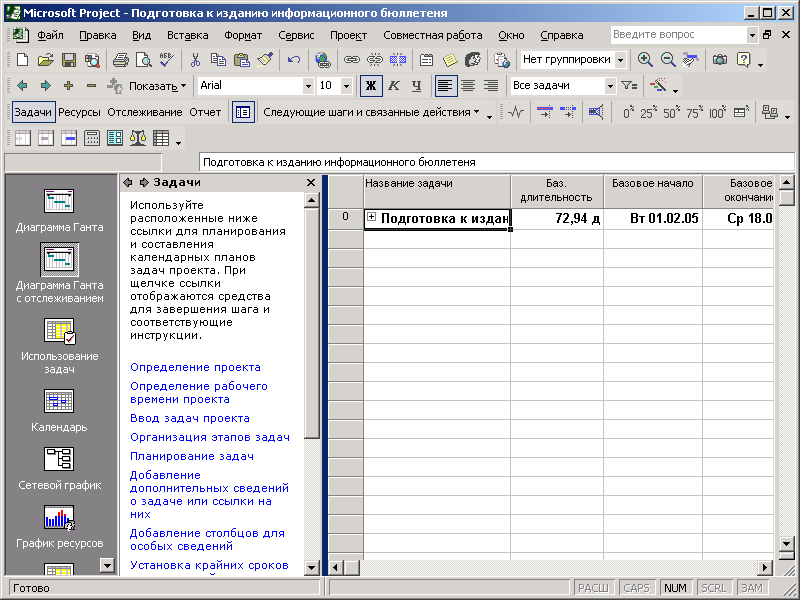Click the Undo arrow icon
The image size is (800, 600).
[x=293, y=60]
